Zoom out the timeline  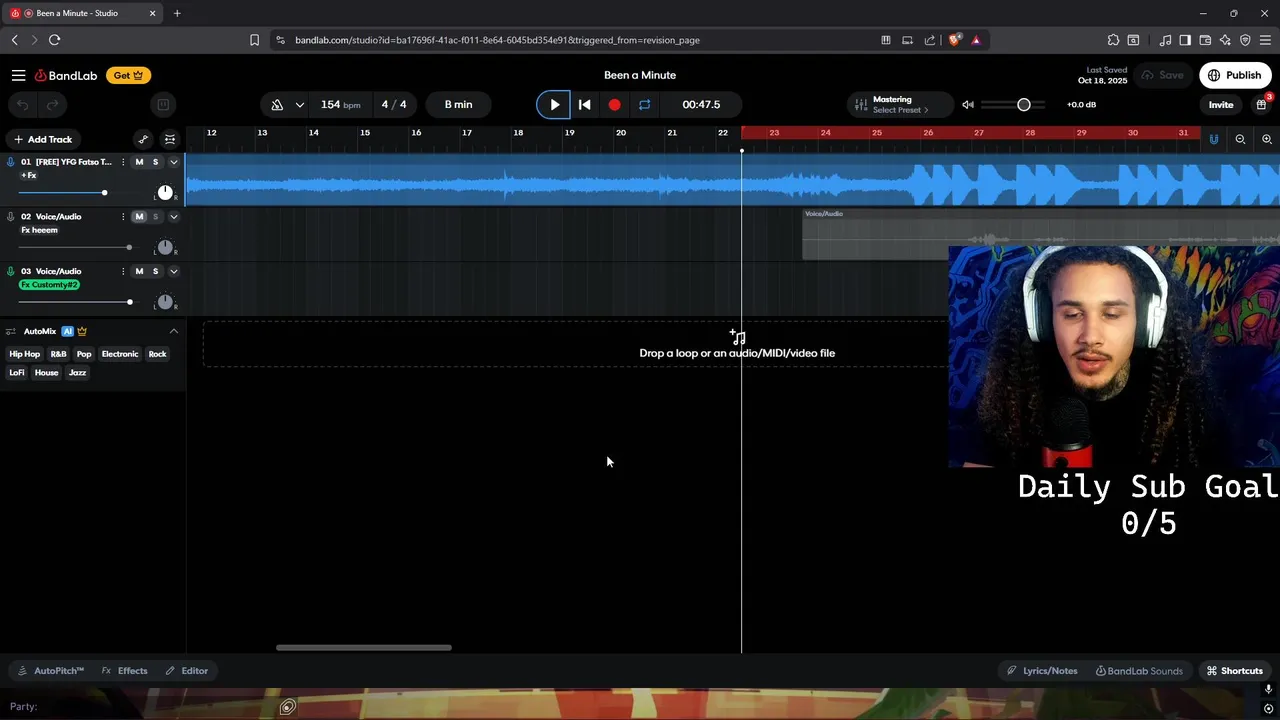(x=1240, y=139)
